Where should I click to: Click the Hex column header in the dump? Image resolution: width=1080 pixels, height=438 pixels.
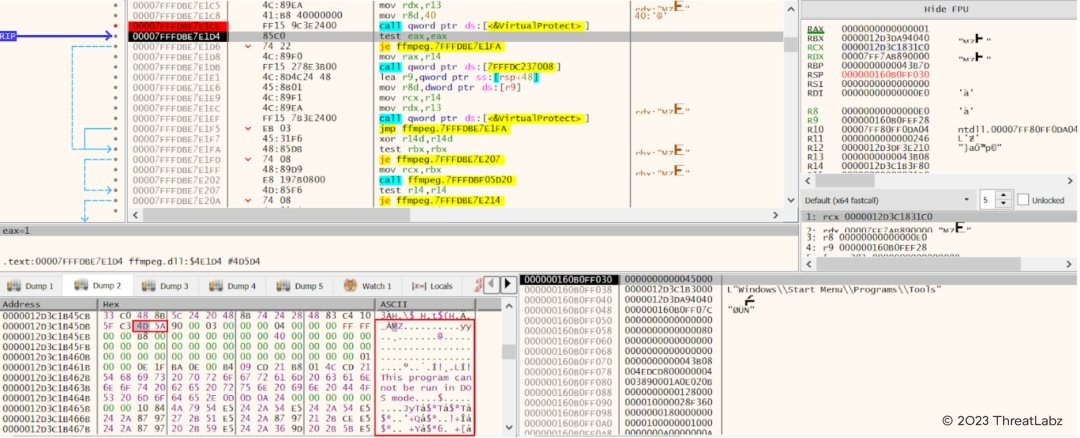pyautogui.click(x=237, y=304)
